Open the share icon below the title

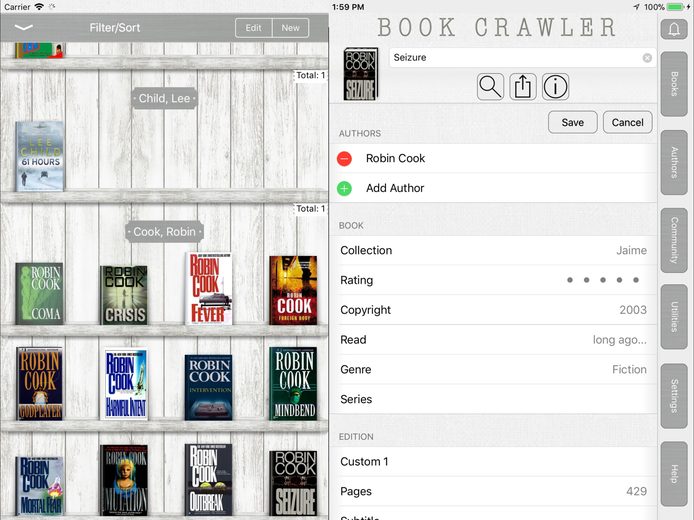523,86
